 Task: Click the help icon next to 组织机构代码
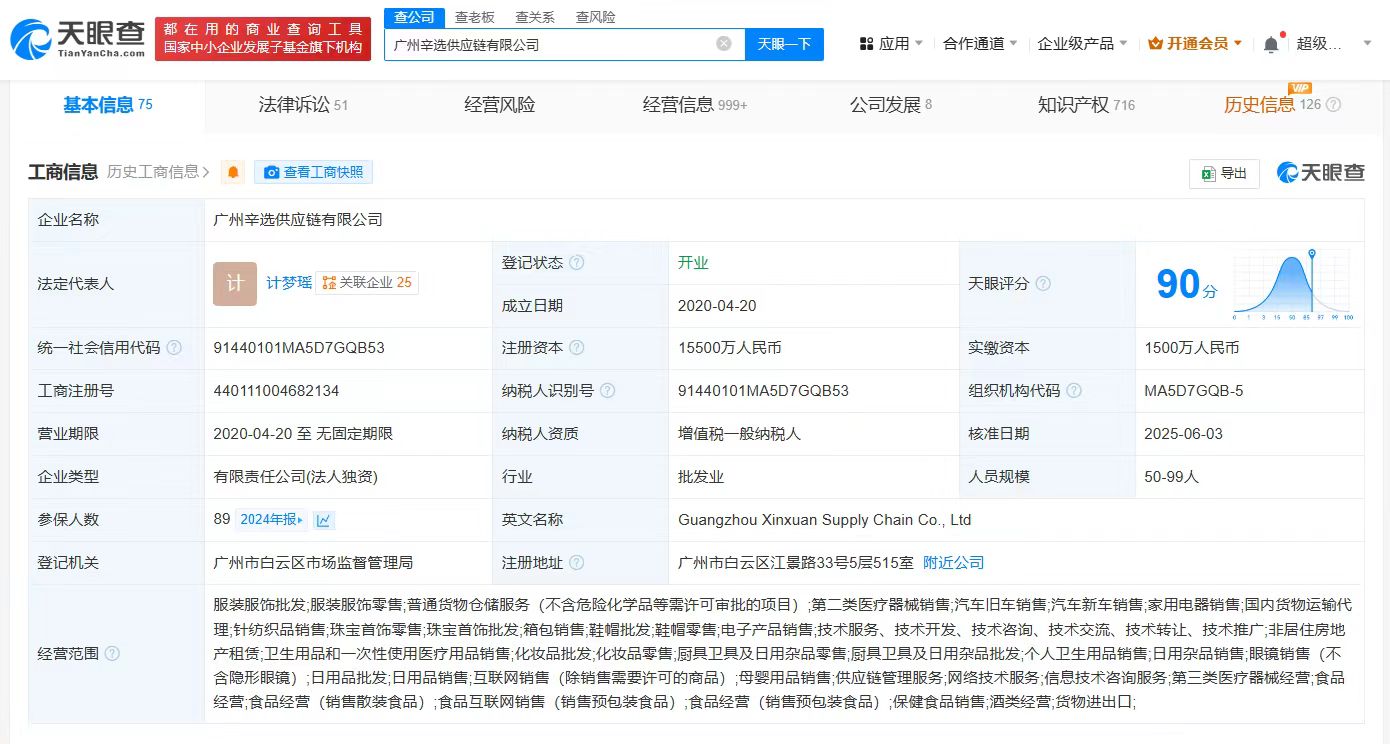(1074, 391)
